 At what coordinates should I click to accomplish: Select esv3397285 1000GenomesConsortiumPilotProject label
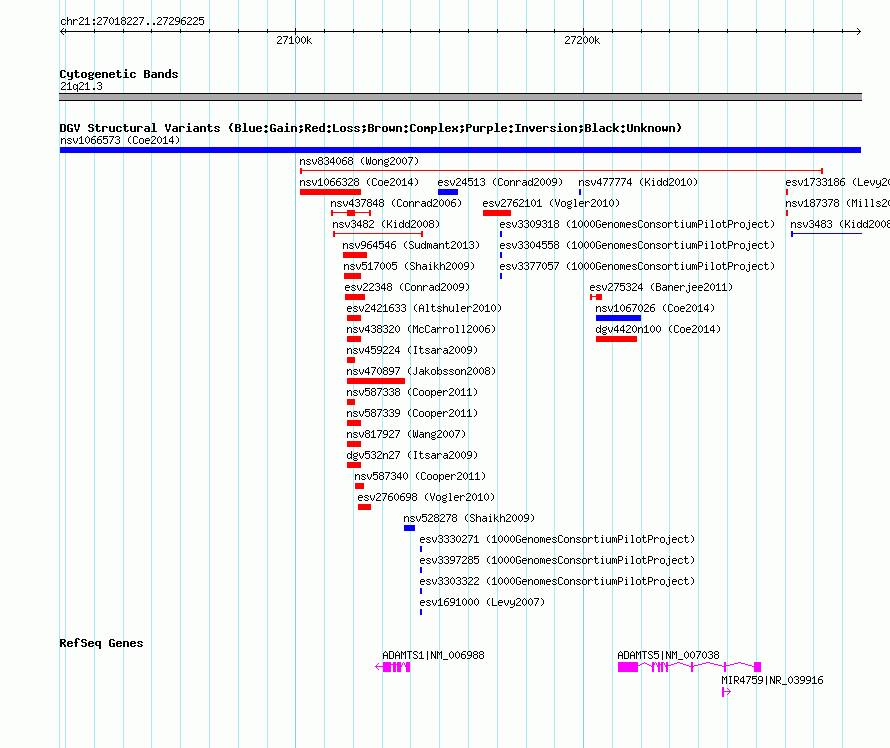[557, 560]
